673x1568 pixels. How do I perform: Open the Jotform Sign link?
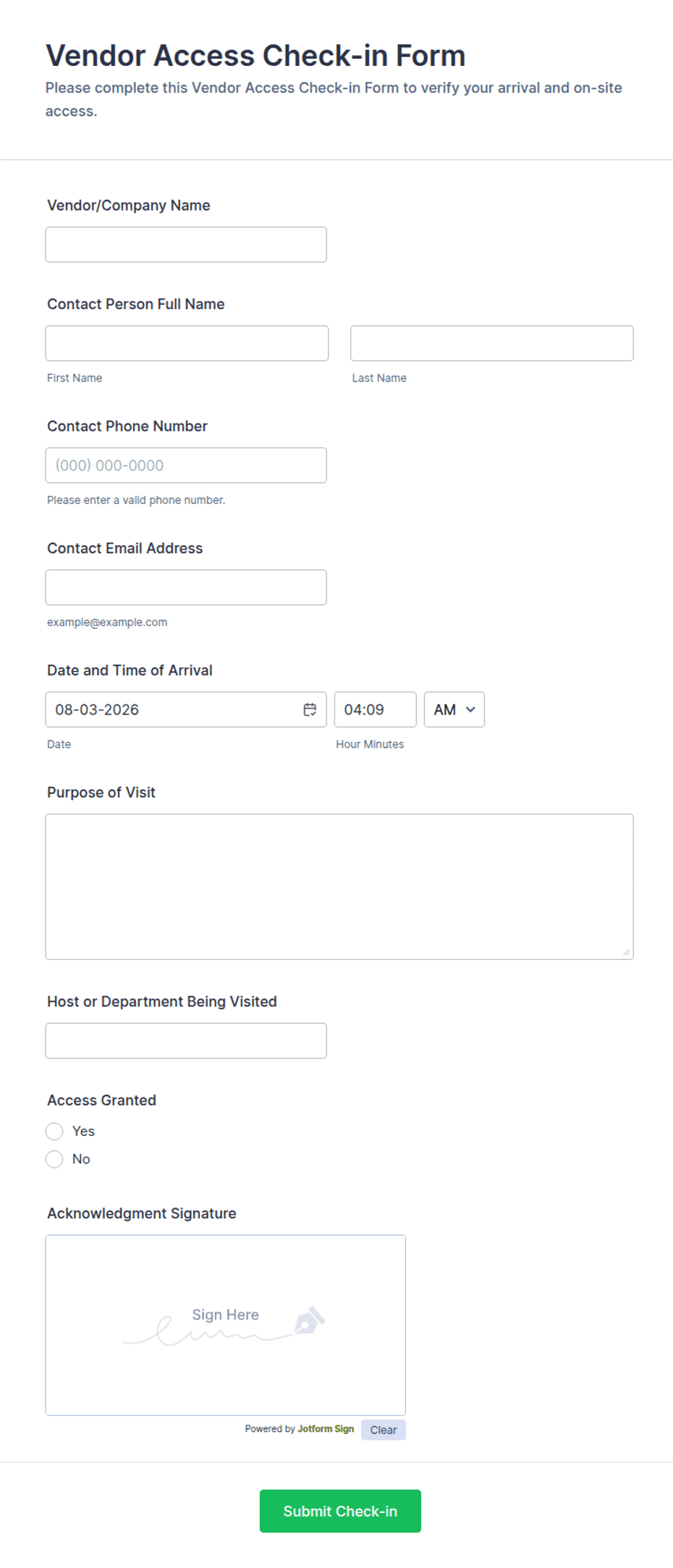tap(326, 1429)
